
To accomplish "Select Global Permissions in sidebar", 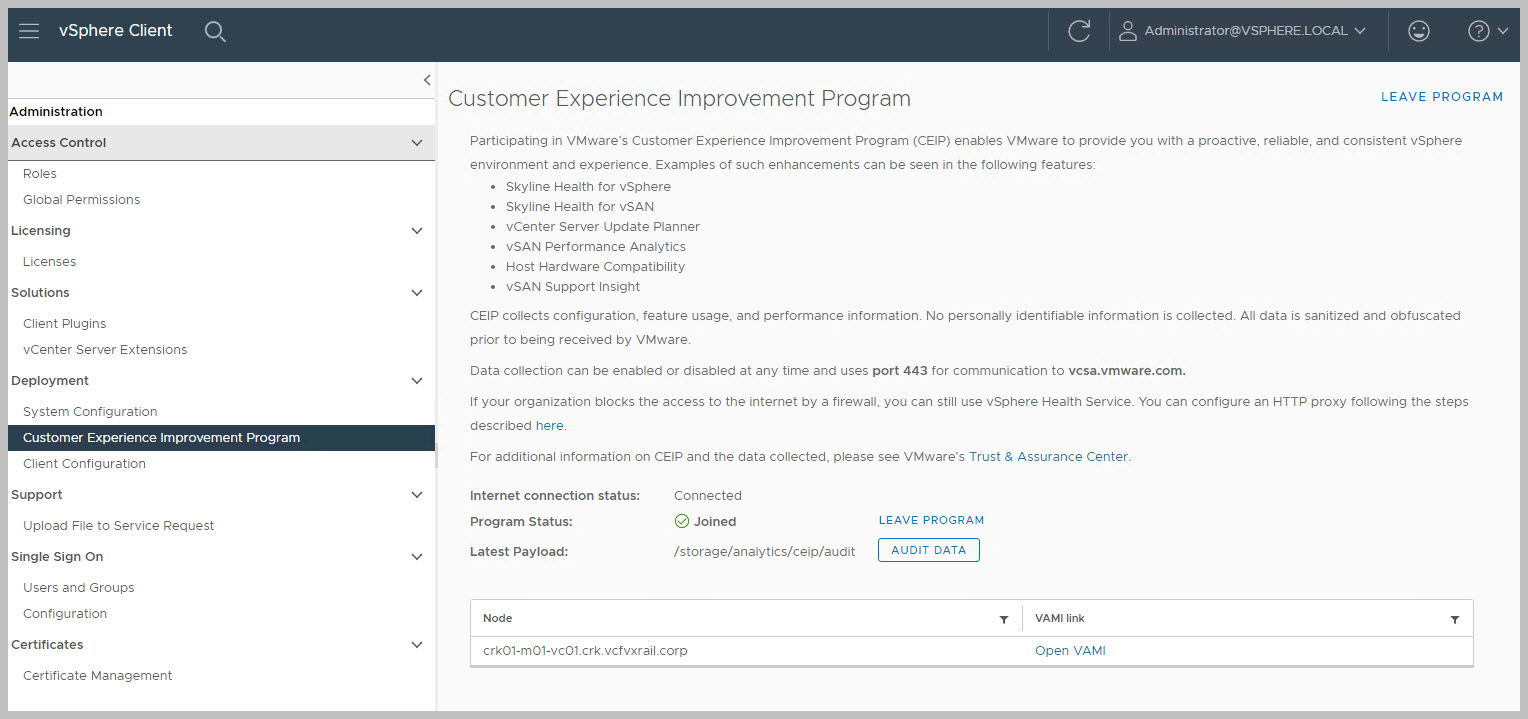I will [81, 200].
